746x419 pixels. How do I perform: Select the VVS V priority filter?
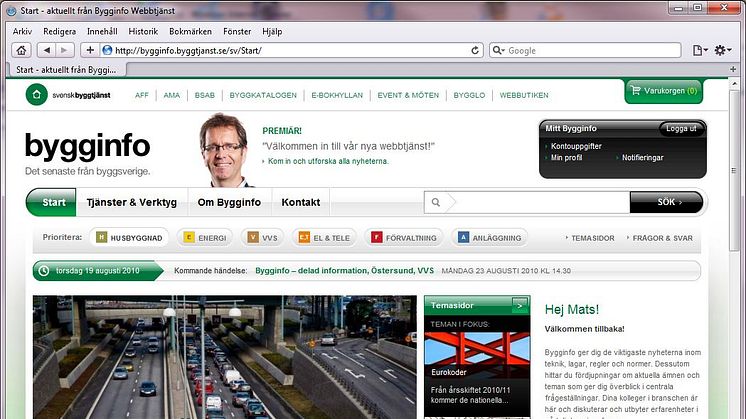[262, 237]
